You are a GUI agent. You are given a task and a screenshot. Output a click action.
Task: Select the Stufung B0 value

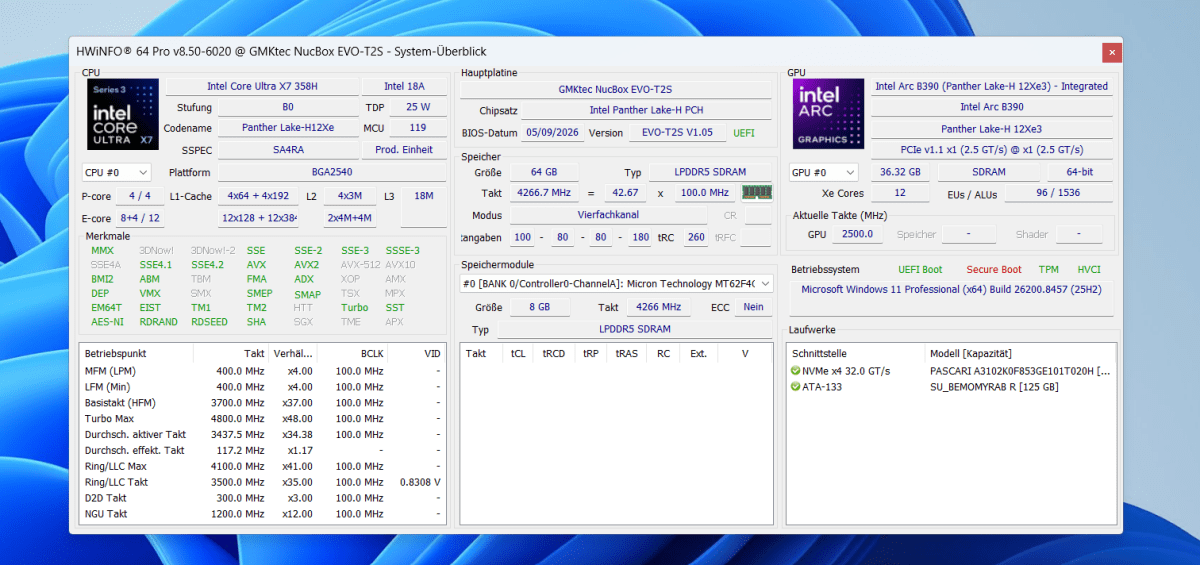coord(288,107)
